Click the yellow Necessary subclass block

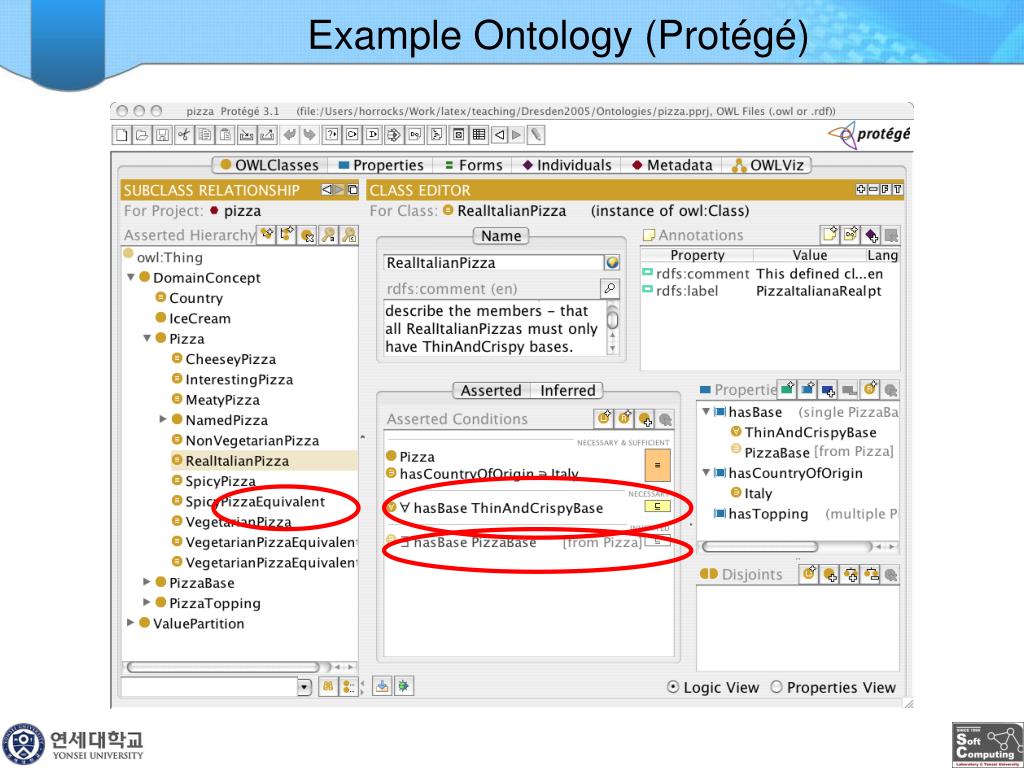[x=657, y=506]
